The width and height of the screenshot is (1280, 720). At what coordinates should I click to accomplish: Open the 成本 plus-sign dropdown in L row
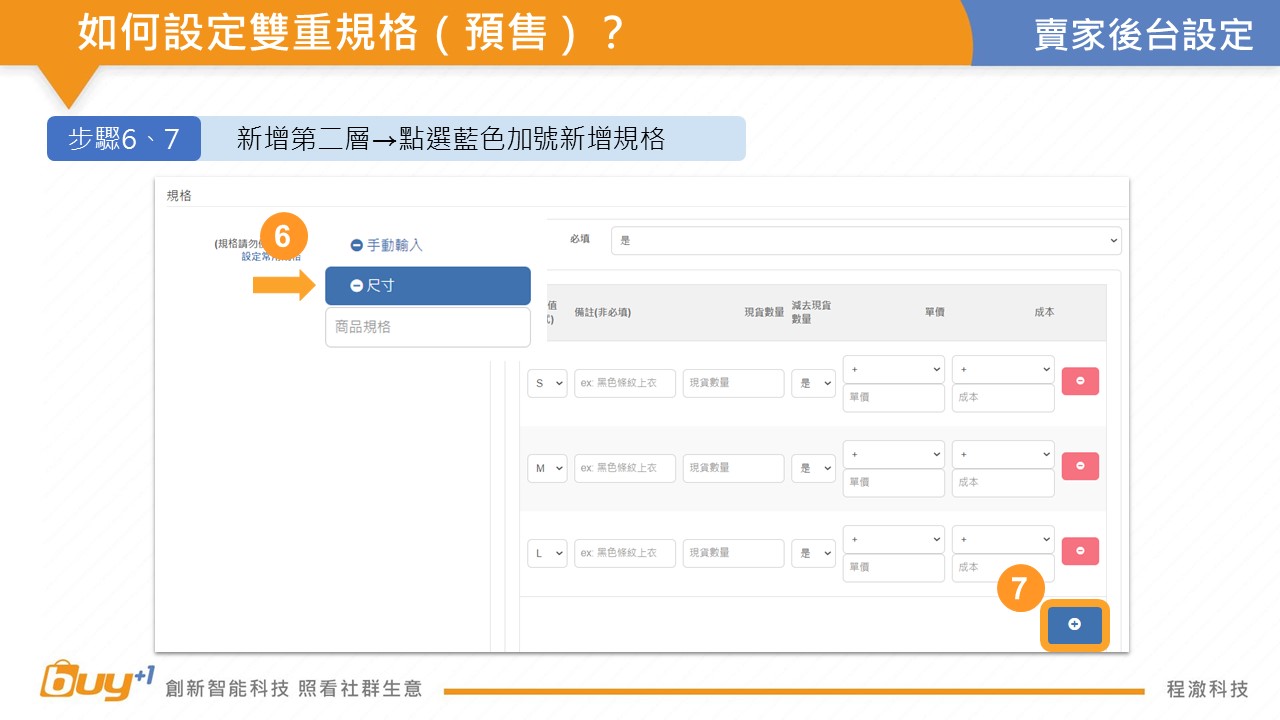(1002, 539)
